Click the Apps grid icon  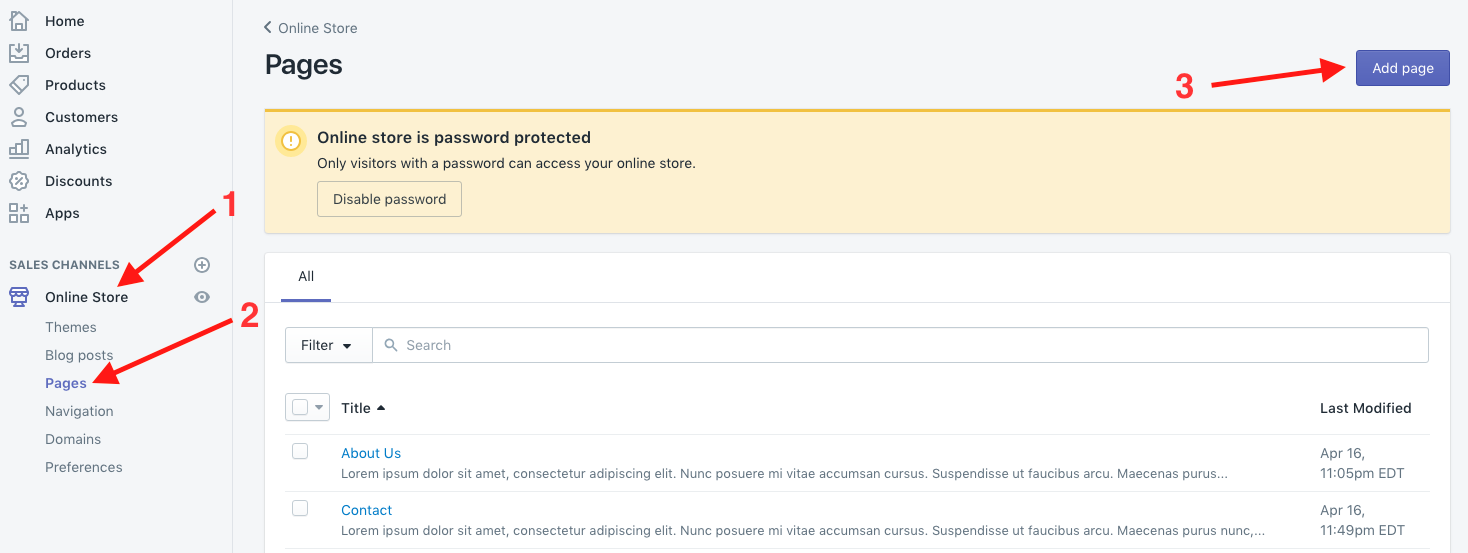click(x=19, y=213)
